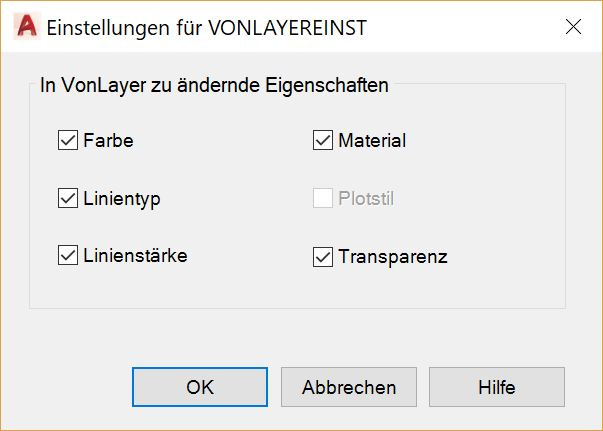This screenshot has height=431, width=603.
Task: Disable the Linienstärke checkbox box
Action: [68, 255]
